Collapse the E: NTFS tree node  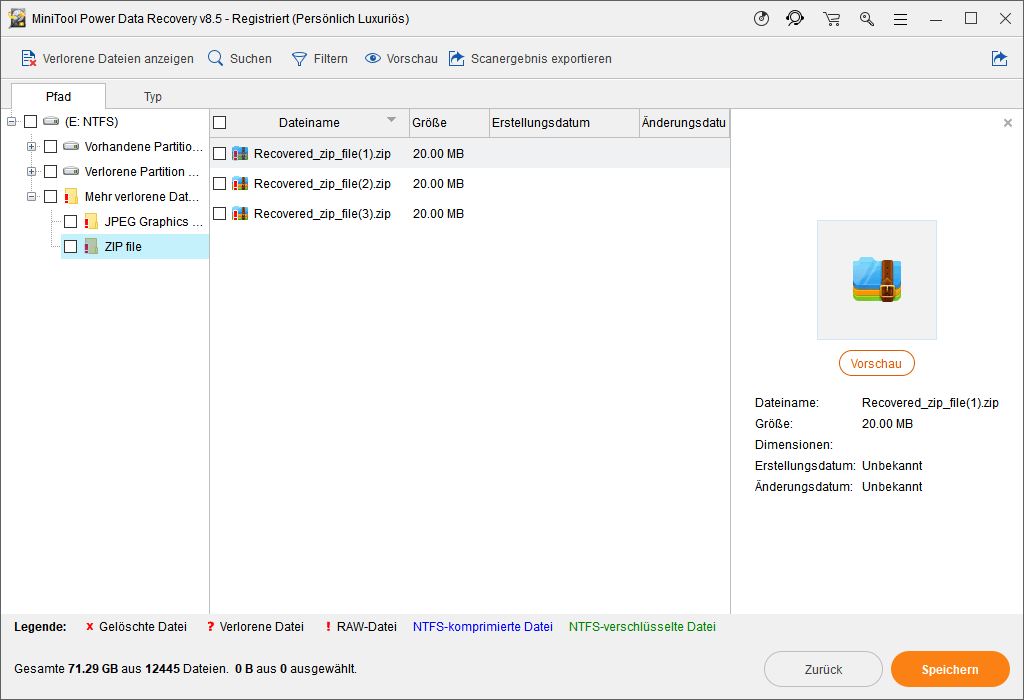pyautogui.click(x=12, y=121)
